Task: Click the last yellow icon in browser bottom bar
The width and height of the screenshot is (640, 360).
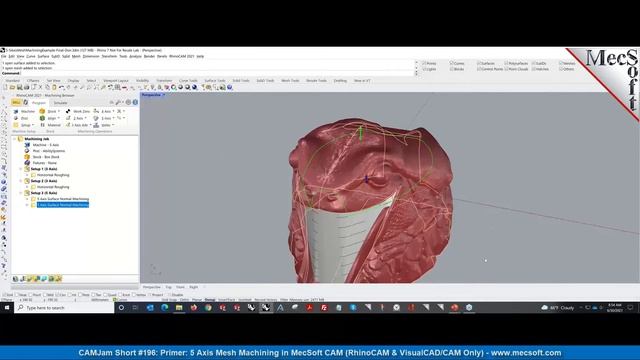Action: coord(58,279)
